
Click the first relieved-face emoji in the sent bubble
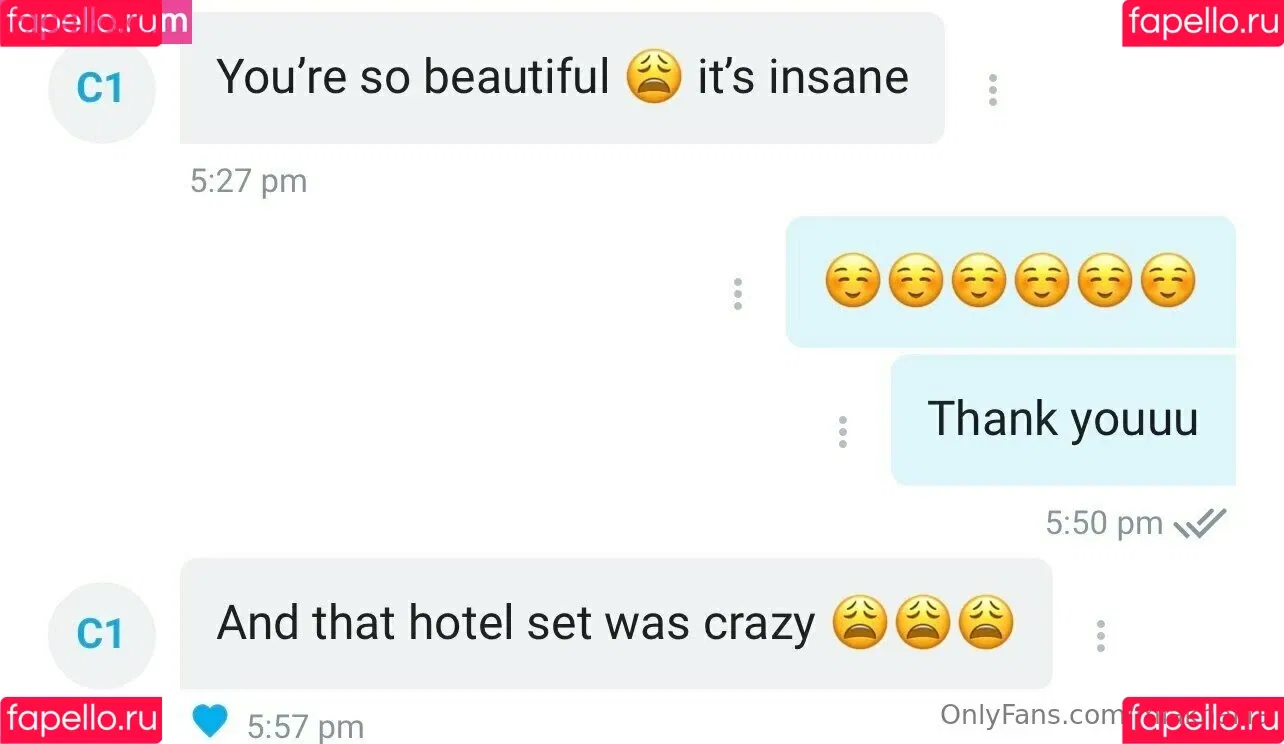852,279
